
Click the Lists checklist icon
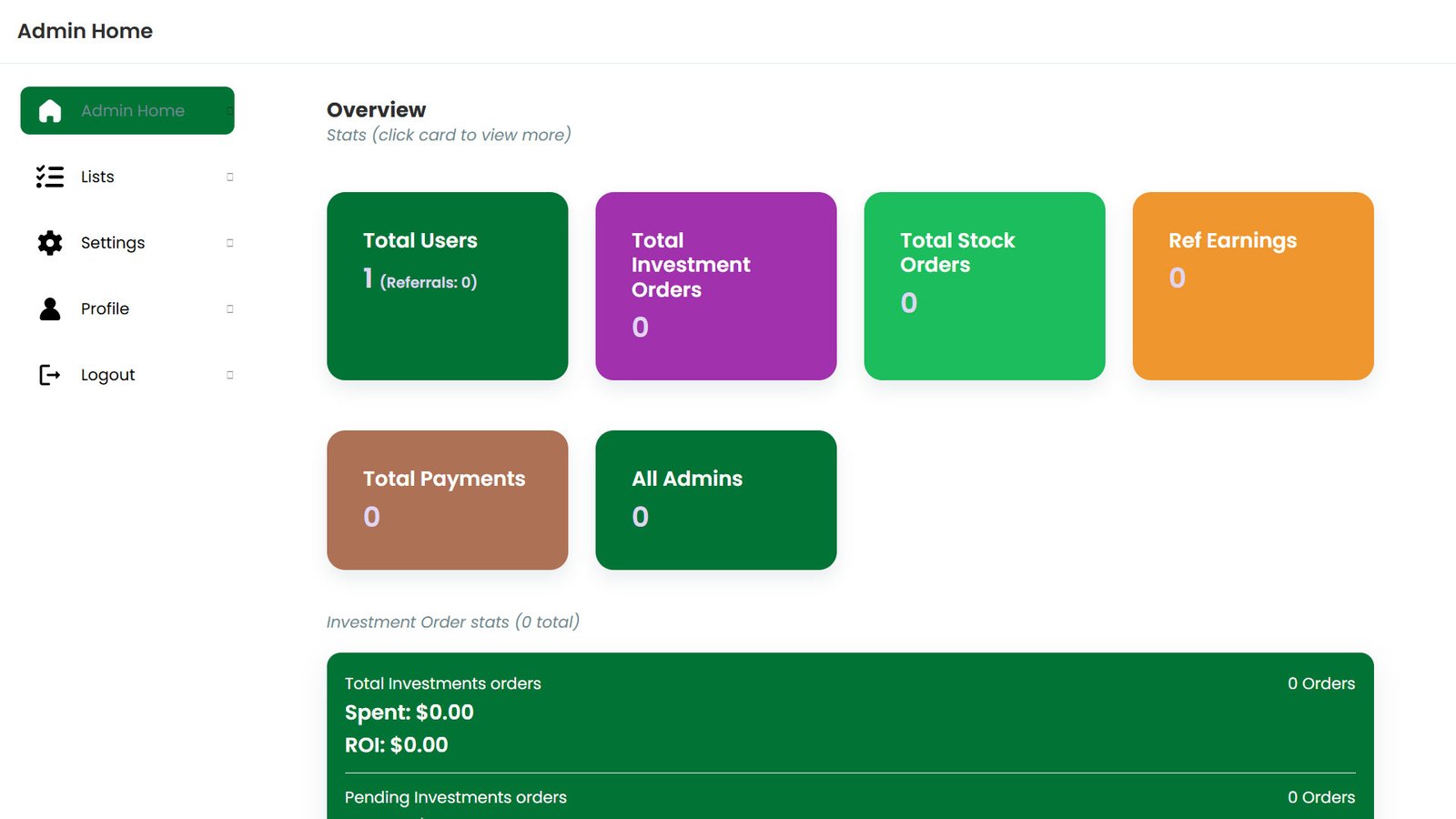point(50,177)
